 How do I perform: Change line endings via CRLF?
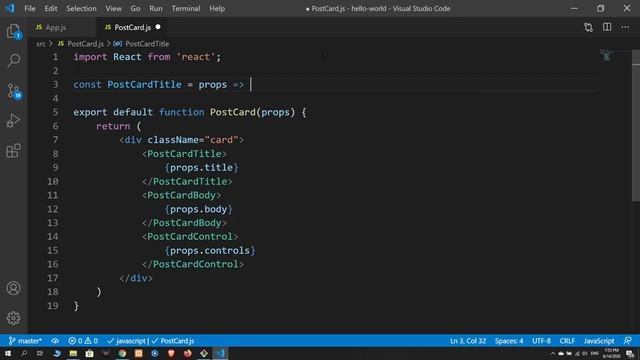coord(567,341)
